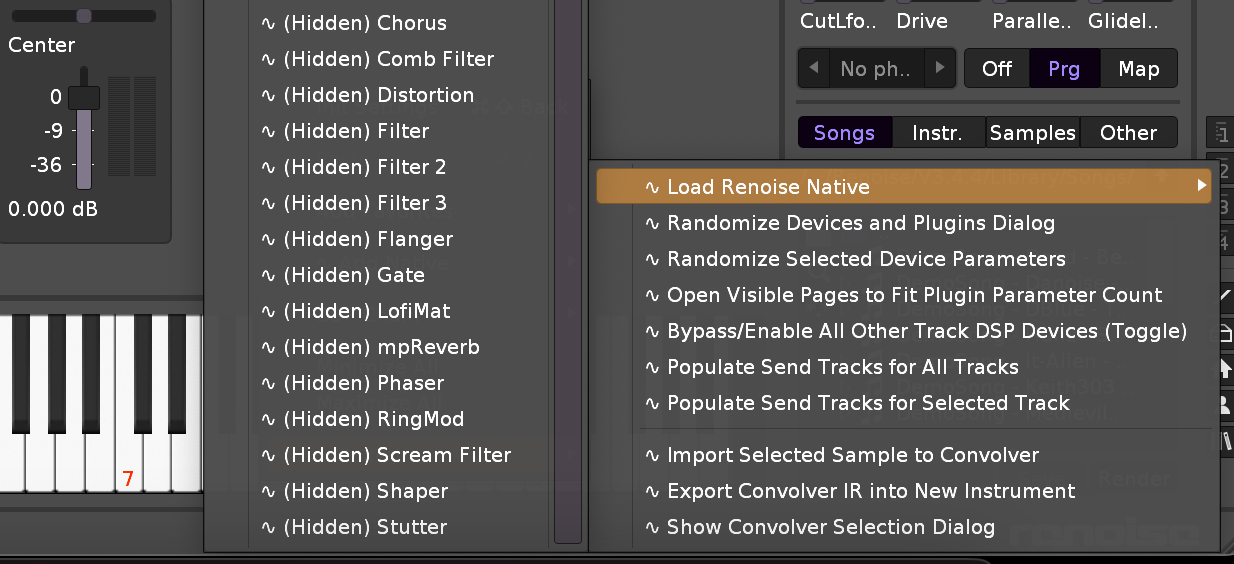Choose Randomize Selected Device Parameters
The width and height of the screenshot is (1234, 564).
pyautogui.click(x=866, y=259)
